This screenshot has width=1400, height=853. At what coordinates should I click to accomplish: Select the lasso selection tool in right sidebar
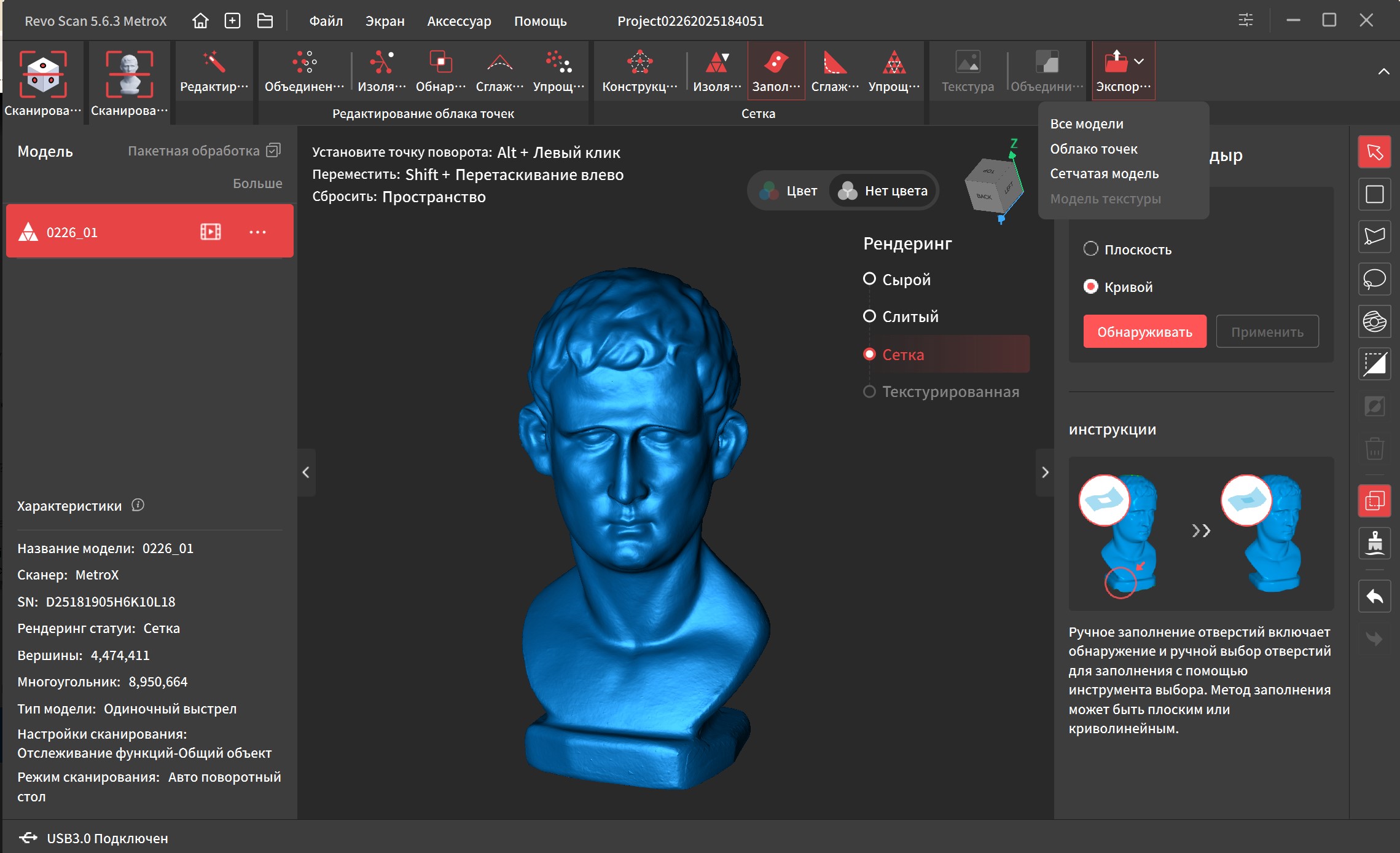(1374, 279)
